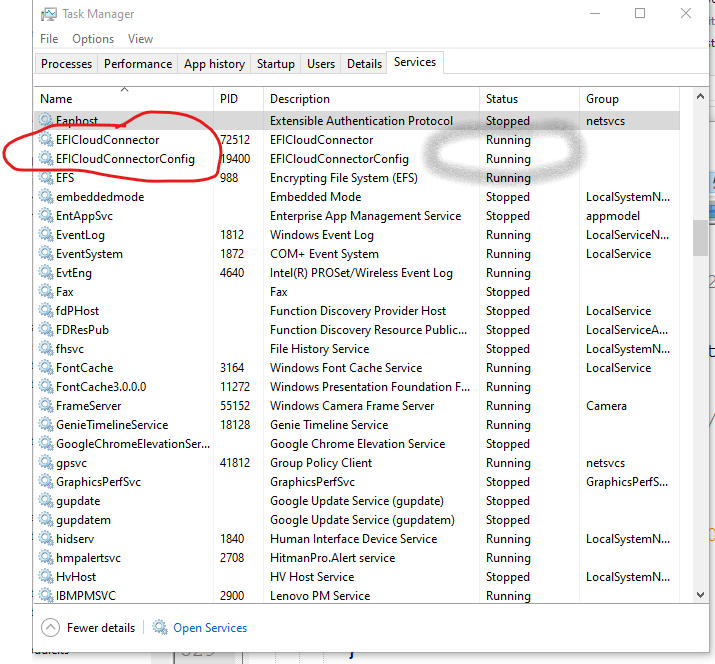Select the Eaphost service row
The height and width of the screenshot is (664, 715).
pyautogui.click(x=357, y=120)
